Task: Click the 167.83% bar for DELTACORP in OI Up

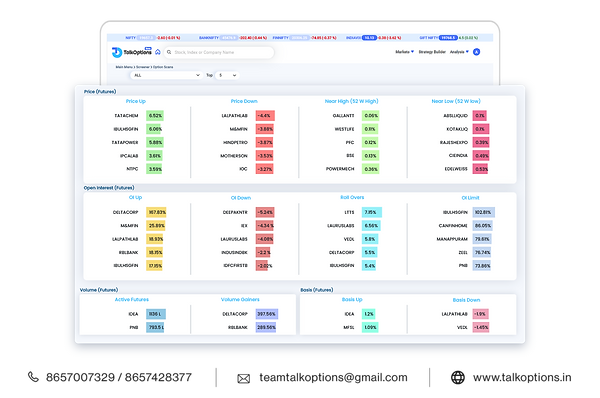Action: pos(156,212)
